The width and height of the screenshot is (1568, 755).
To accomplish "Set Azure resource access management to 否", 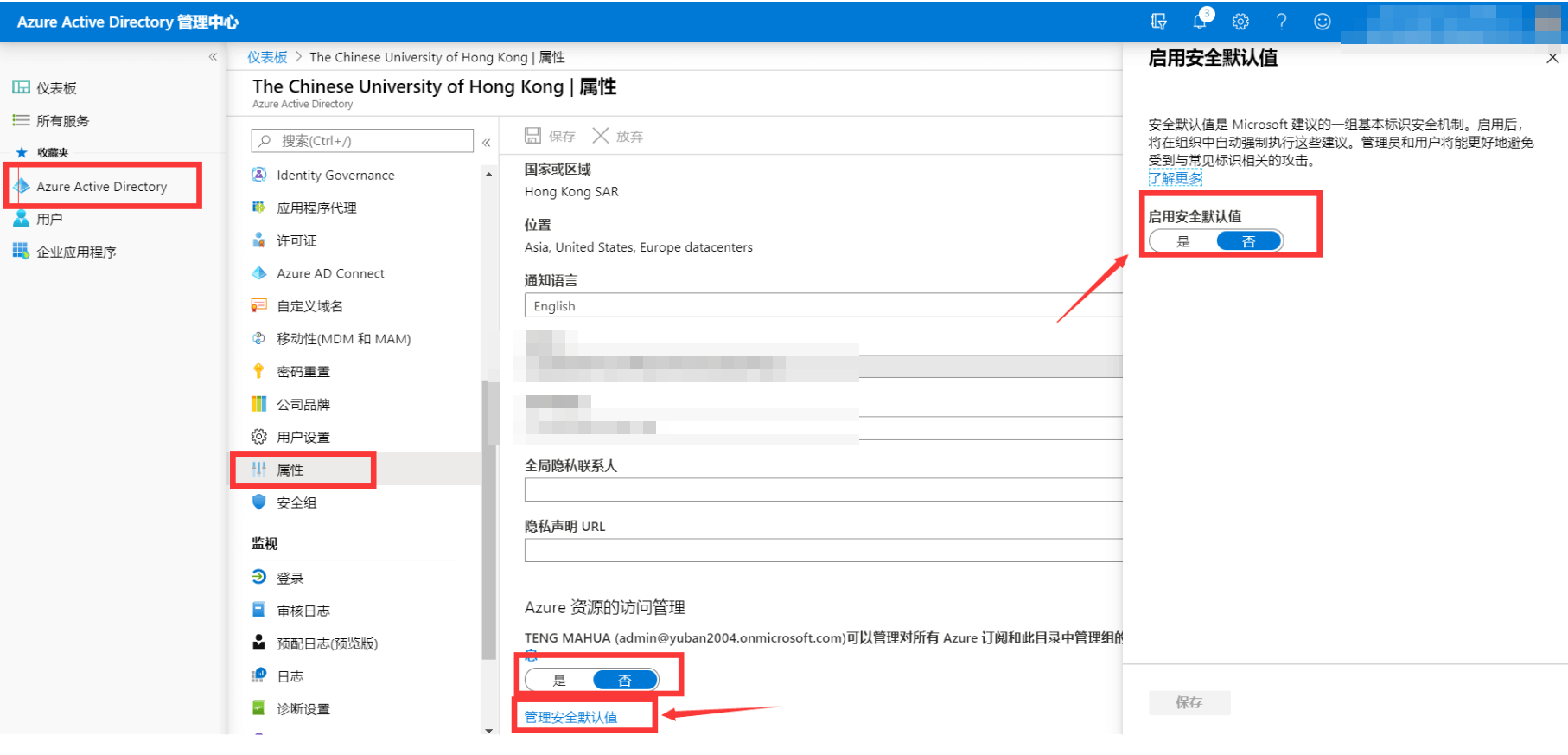I will [x=625, y=680].
